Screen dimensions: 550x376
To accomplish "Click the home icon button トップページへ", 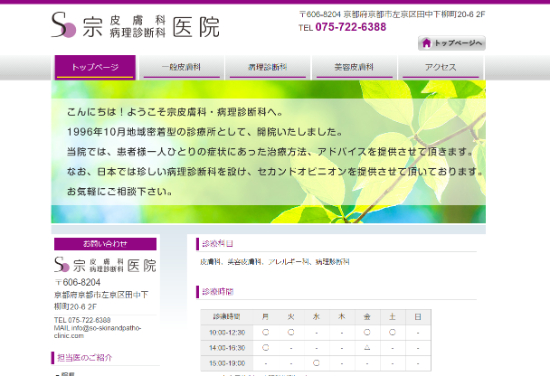I will (x=451, y=43).
